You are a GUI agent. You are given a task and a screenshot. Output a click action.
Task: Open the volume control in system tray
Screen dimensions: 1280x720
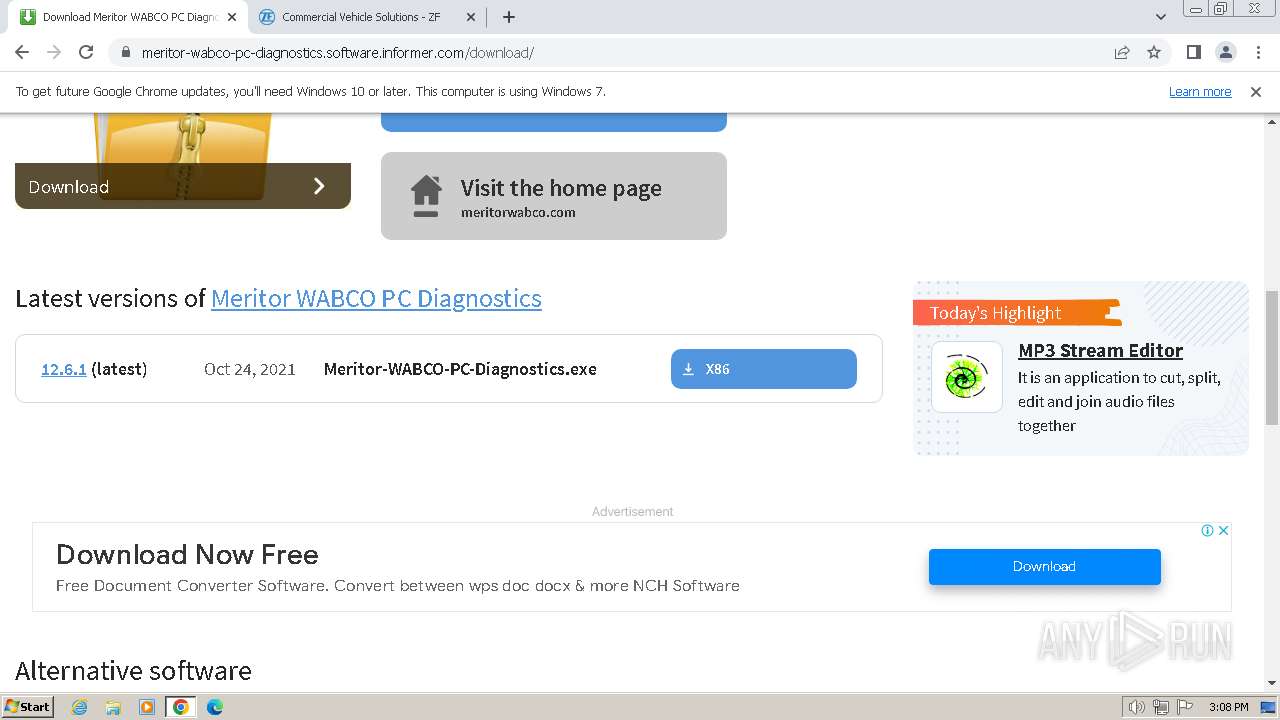click(x=1136, y=707)
